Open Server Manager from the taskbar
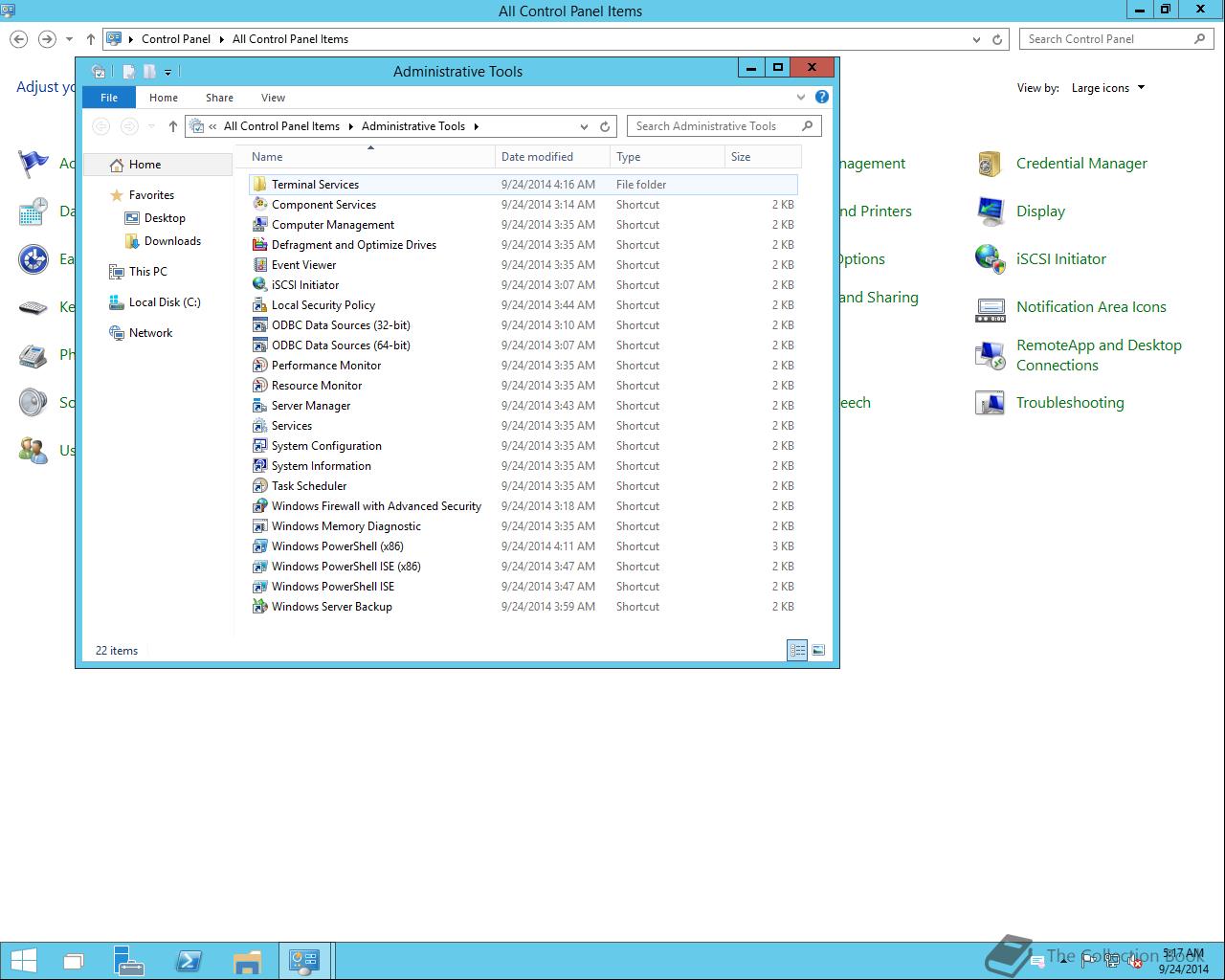Viewport: 1225px width, 980px height. pyautogui.click(x=129, y=961)
